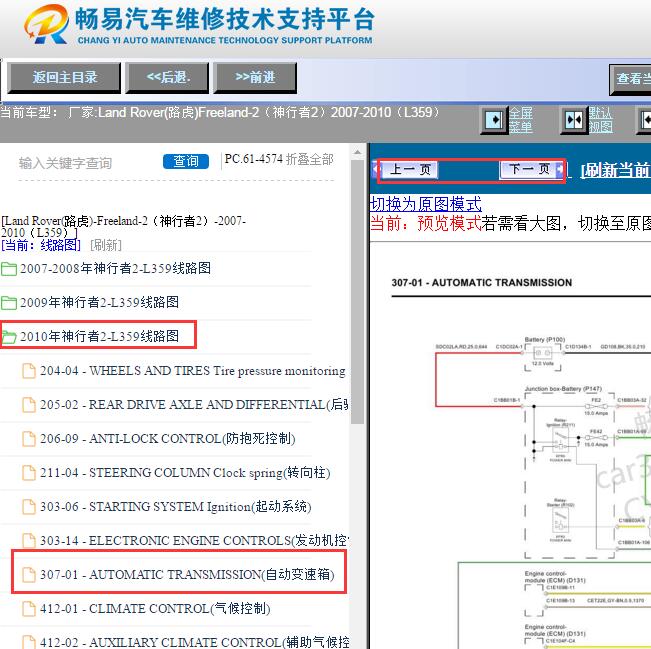Click the 切换为原图模式 link

(426, 204)
